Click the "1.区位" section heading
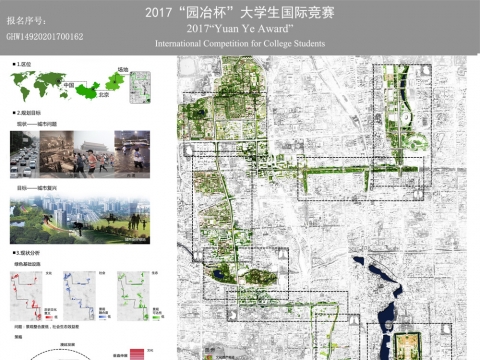This screenshot has width=480, height=360. tap(22, 64)
